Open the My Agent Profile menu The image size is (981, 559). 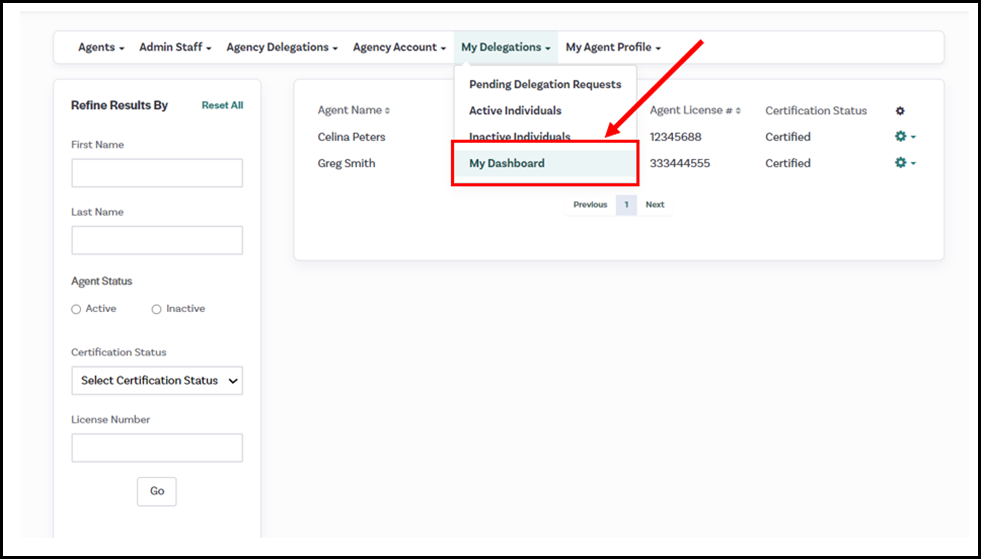click(x=612, y=47)
